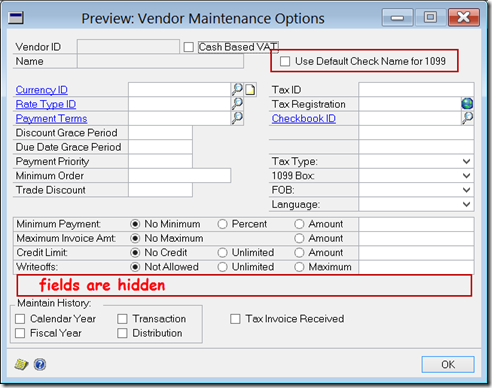Check the Calendar Year history box
Viewport: 492px width, 388px height.
pyautogui.click(x=20, y=319)
